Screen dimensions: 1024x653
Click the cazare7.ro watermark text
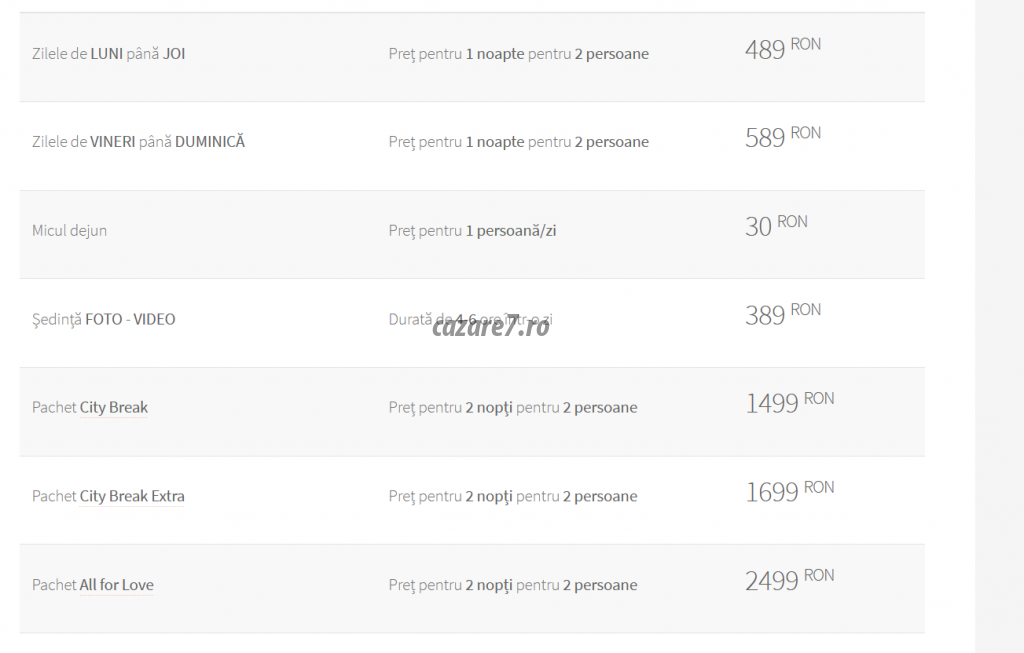tap(491, 326)
